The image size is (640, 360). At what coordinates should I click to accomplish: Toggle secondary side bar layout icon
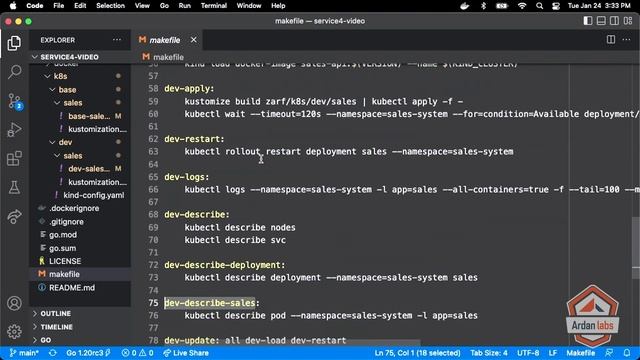click(614, 21)
